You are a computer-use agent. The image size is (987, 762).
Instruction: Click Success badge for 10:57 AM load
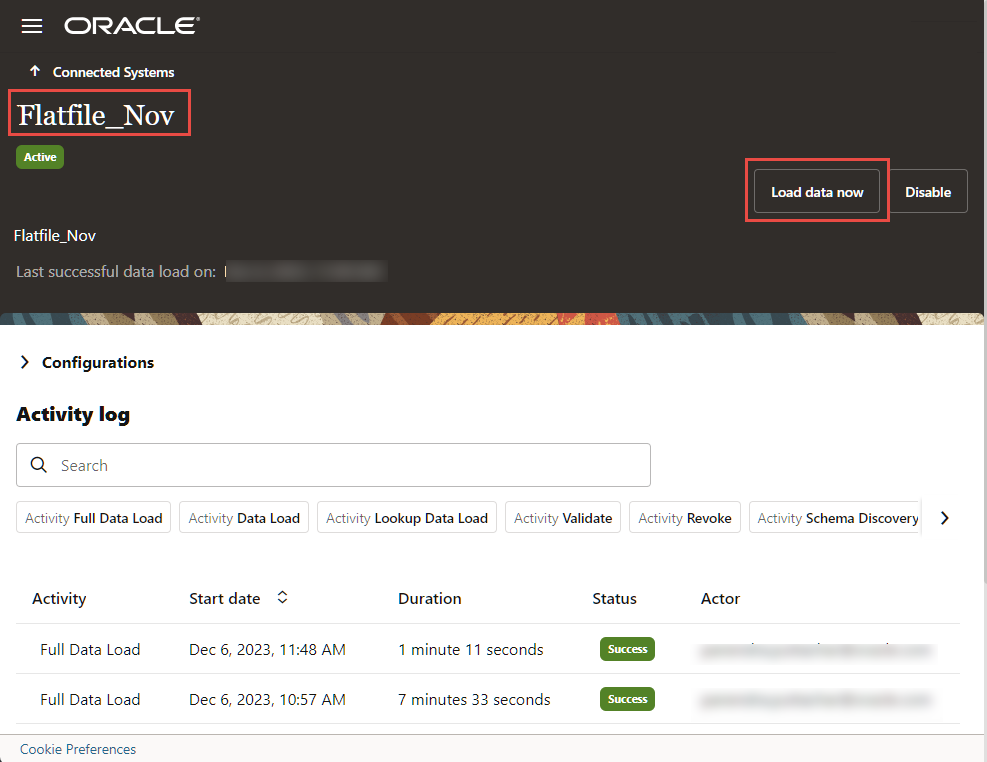point(627,699)
